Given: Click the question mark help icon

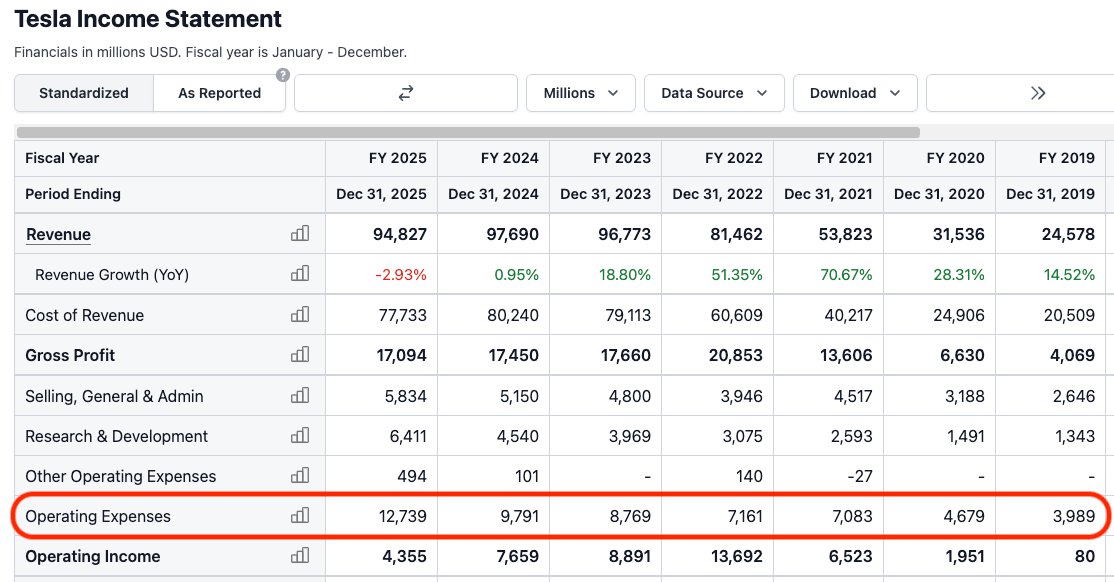Looking at the screenshot, I should [x=283, y=75].
